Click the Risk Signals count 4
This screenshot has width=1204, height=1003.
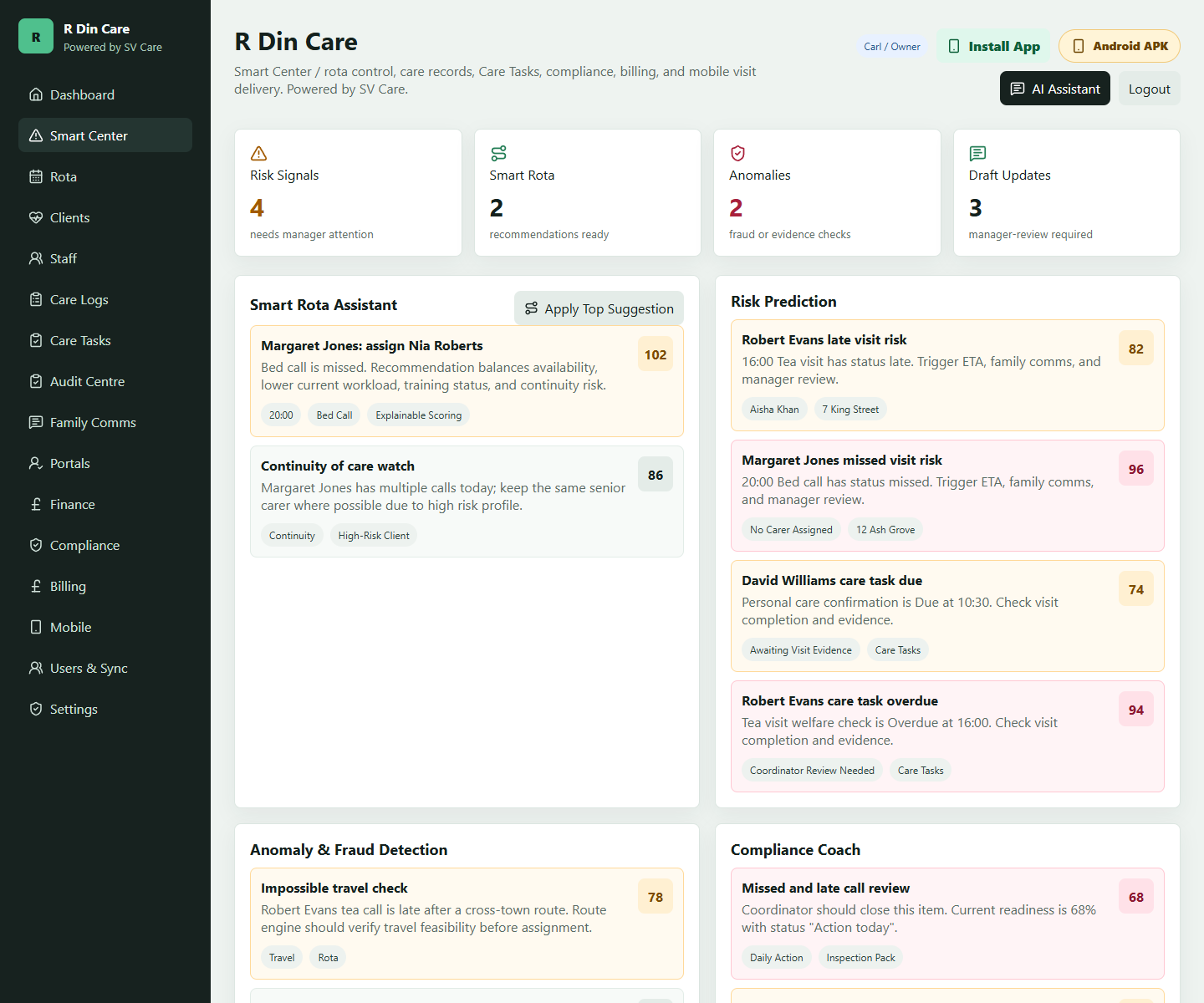point(258,207)
